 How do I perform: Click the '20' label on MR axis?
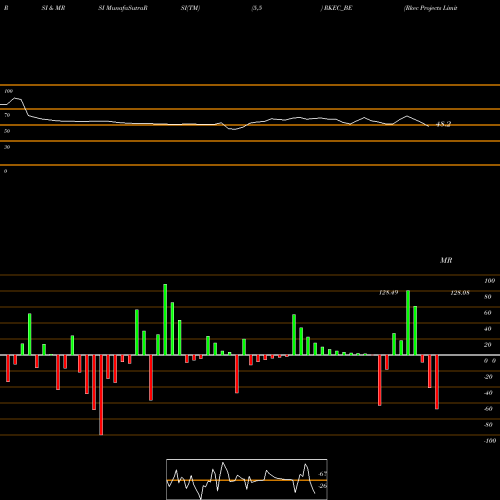[x=488, y=345]
